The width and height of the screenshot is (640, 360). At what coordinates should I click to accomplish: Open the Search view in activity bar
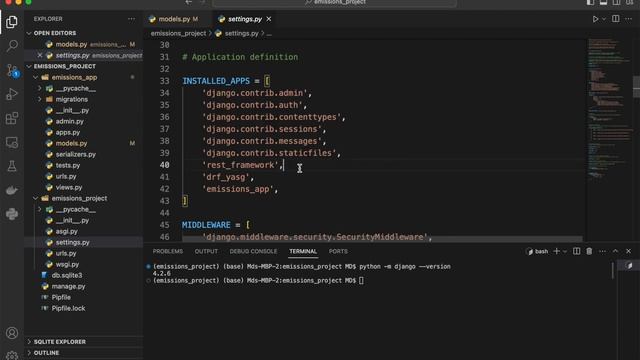tap(12, 46)
